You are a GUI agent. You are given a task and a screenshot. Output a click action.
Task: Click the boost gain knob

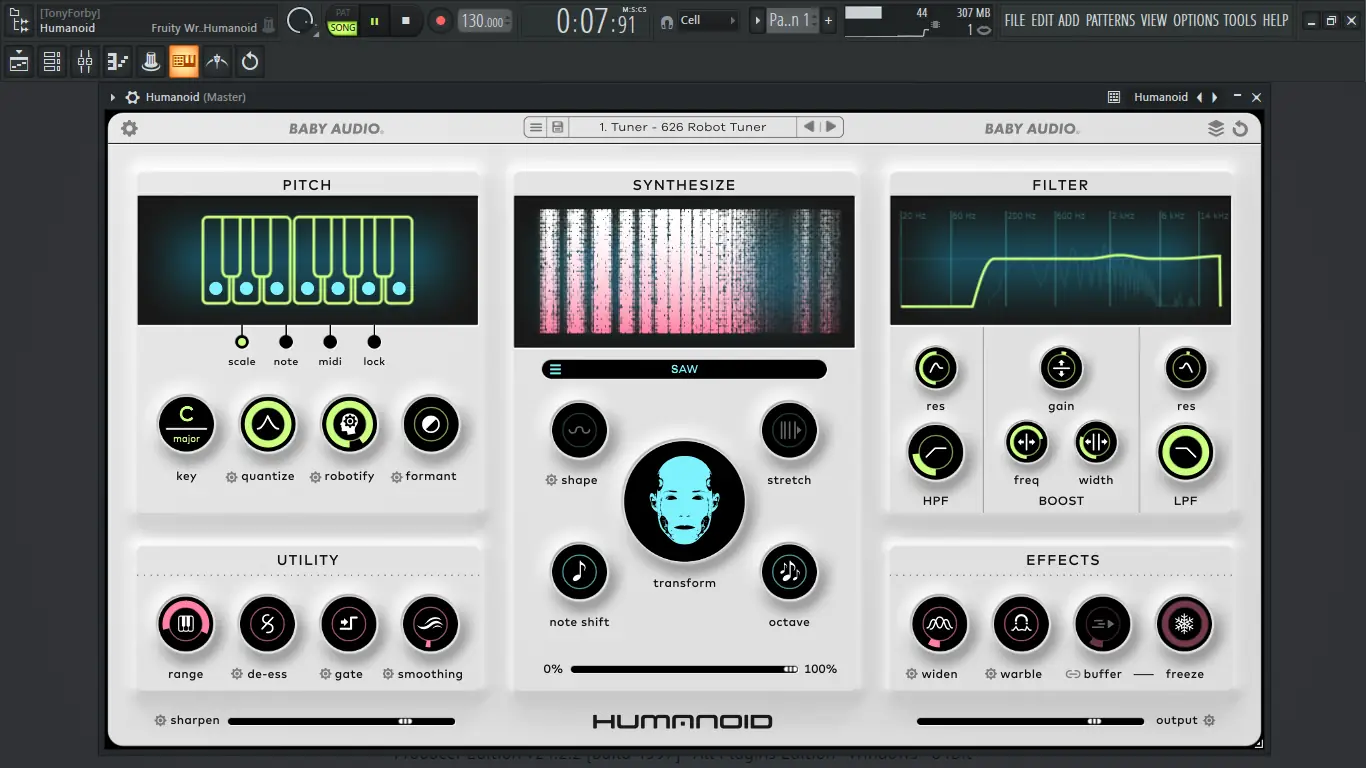pyautogui.click(x=1061, y=369)
